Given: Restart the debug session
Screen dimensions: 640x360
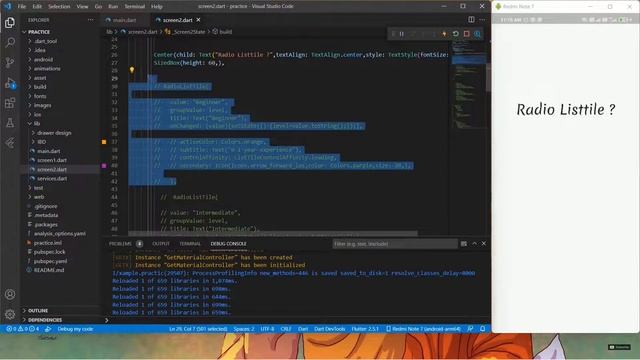Looking at the screenshot, I should tap(456, 34).
